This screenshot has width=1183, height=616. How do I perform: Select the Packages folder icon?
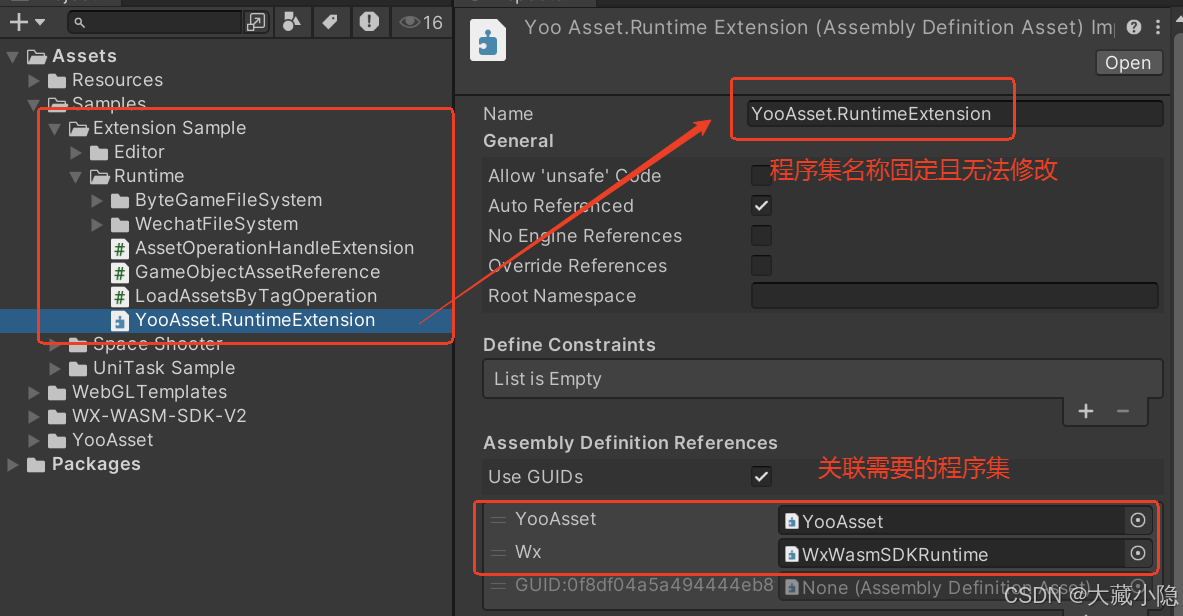36,465
